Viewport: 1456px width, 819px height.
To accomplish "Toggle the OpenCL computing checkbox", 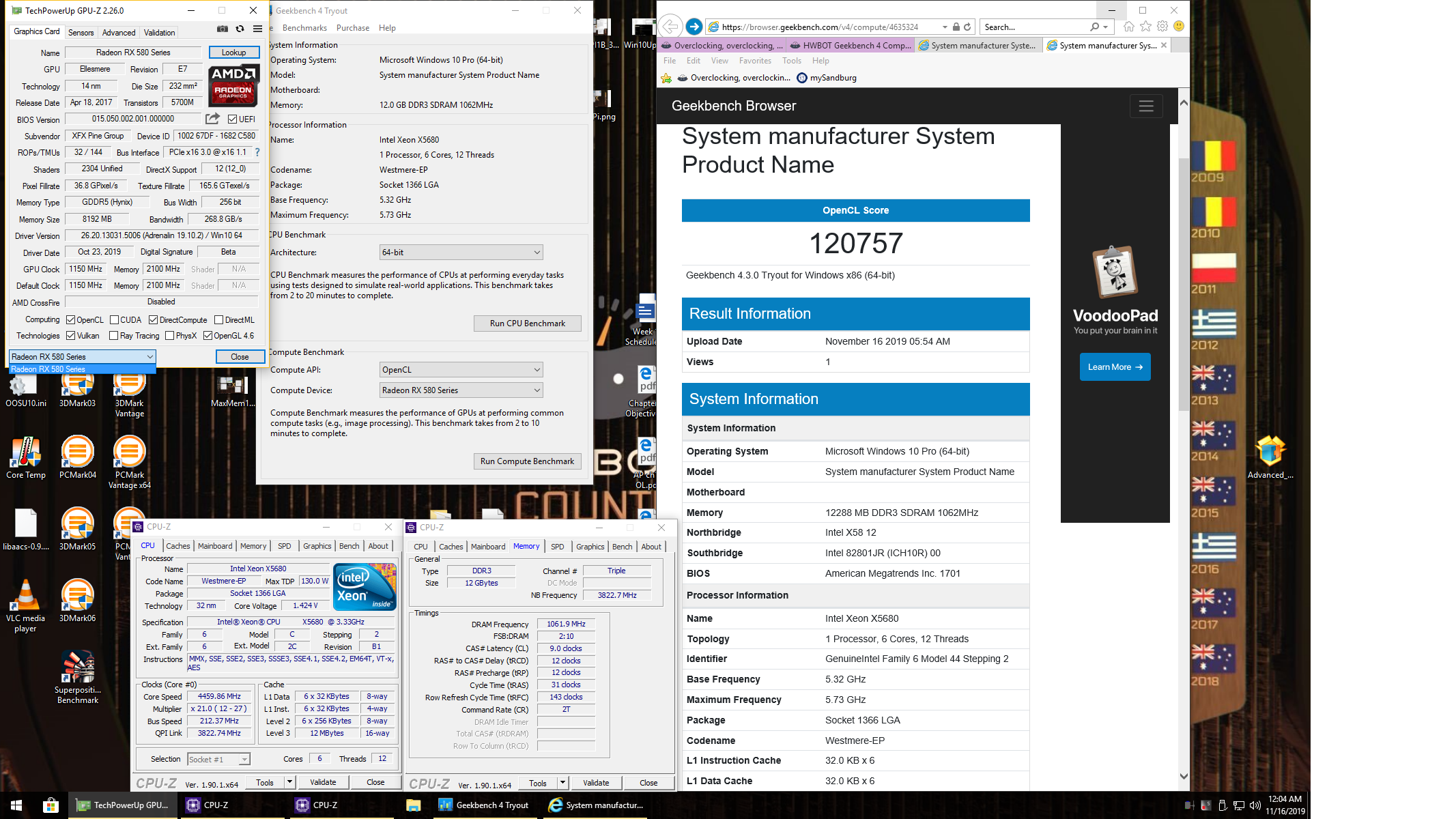I will coord(70,320).
